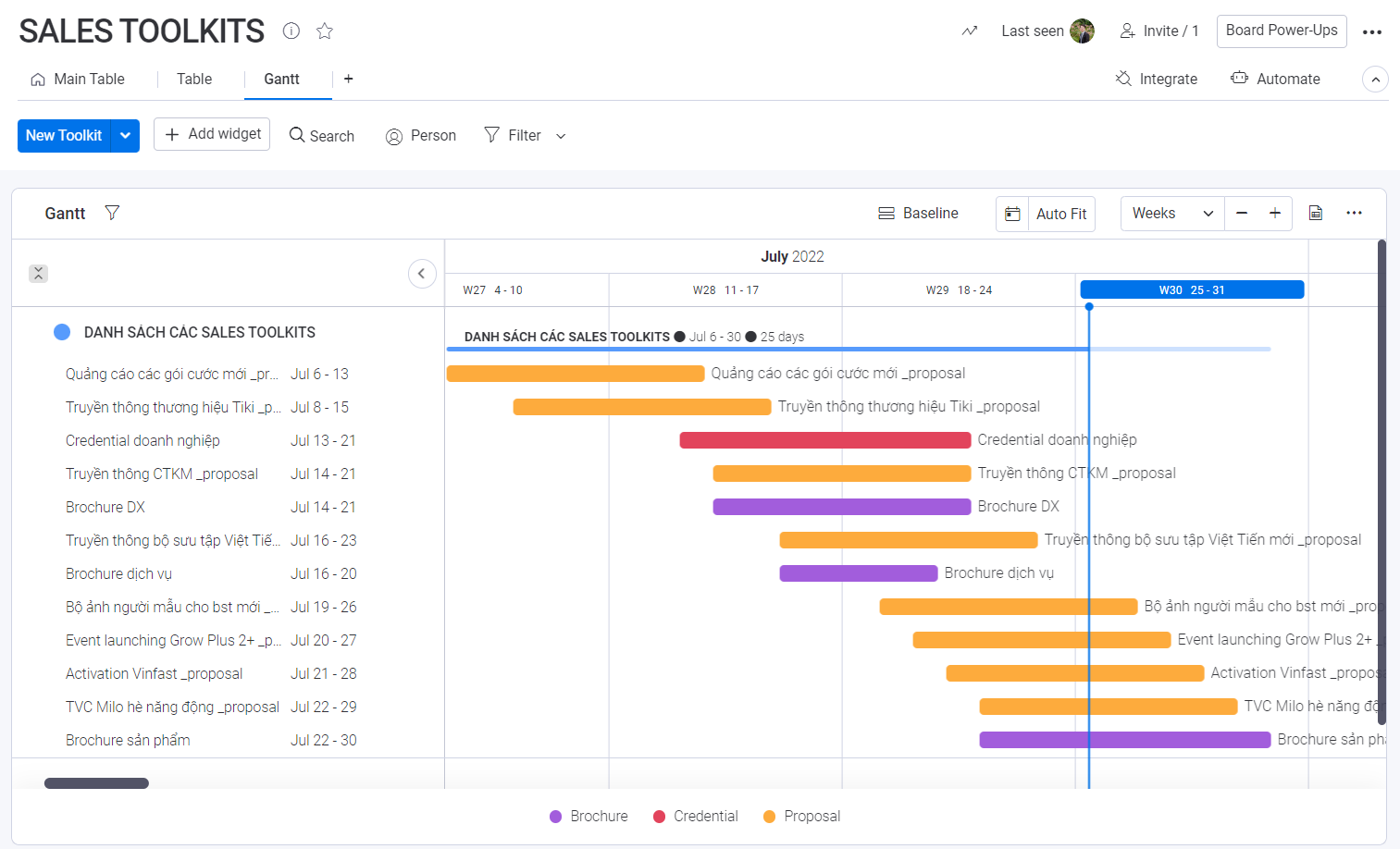Select the calendar icon next to Auto Fit
The width and height of the screenshot is (1400, 849).
point(1011,214)
